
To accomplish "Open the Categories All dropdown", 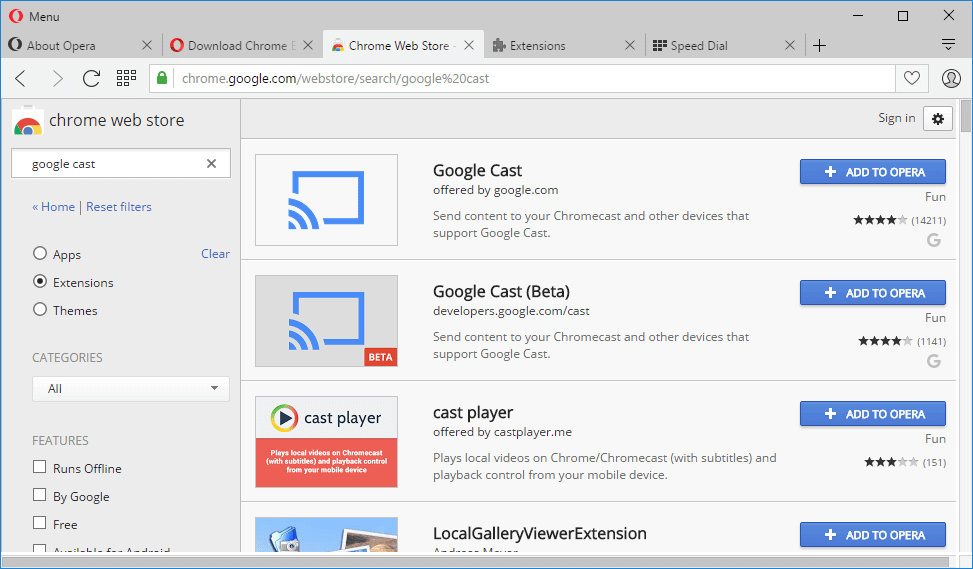I will click(x=131, y=388).
